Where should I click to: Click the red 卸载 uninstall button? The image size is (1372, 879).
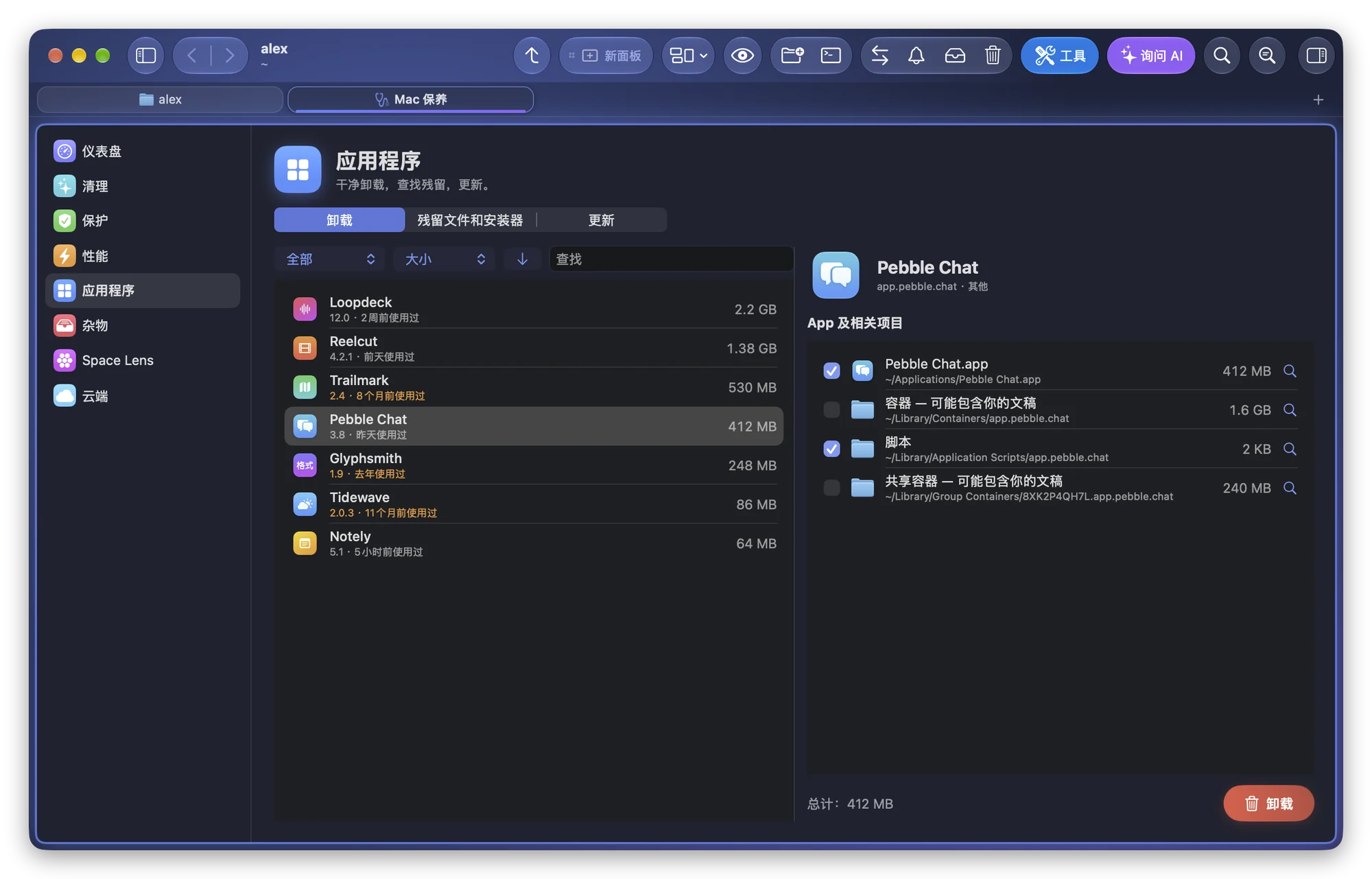coord(1268,803)
